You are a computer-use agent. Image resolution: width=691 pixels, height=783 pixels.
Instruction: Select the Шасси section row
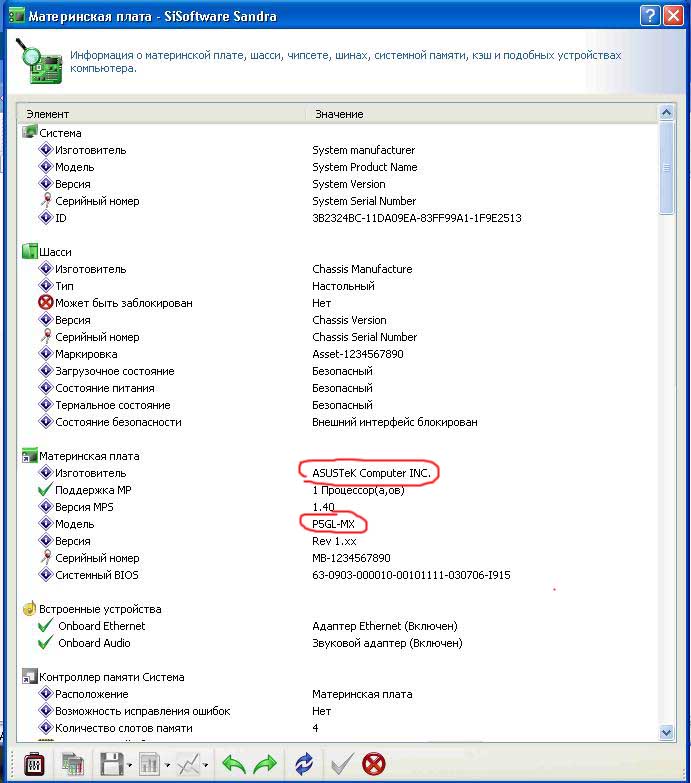point(55,252)
